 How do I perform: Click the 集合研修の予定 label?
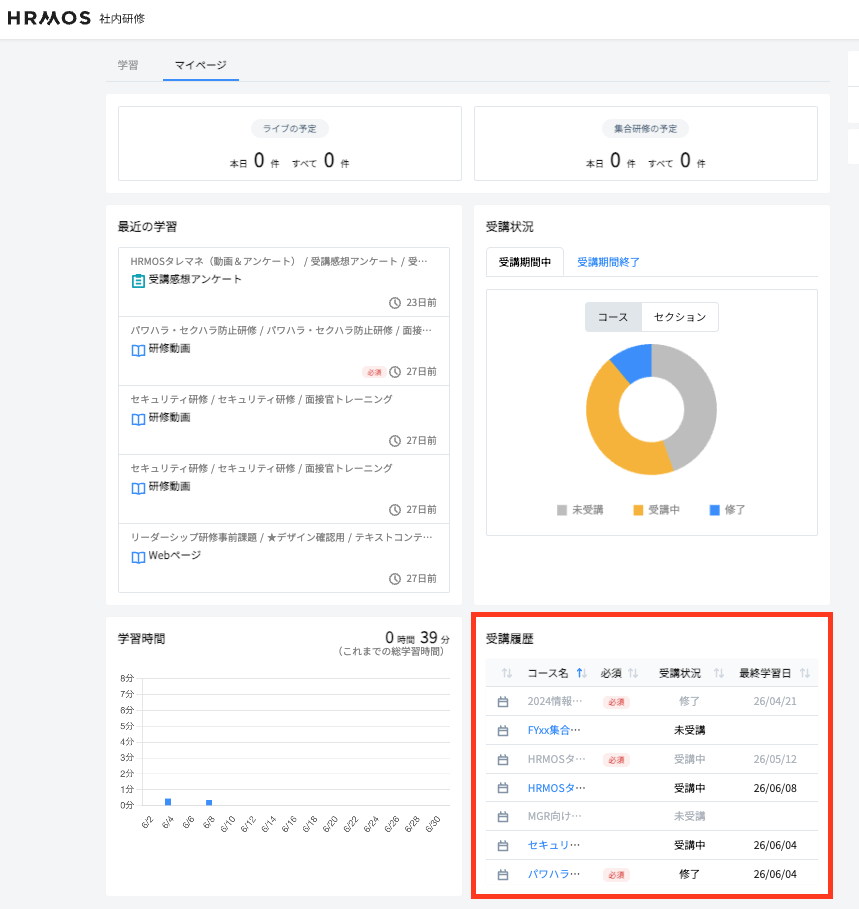click(x=646, y=129)
